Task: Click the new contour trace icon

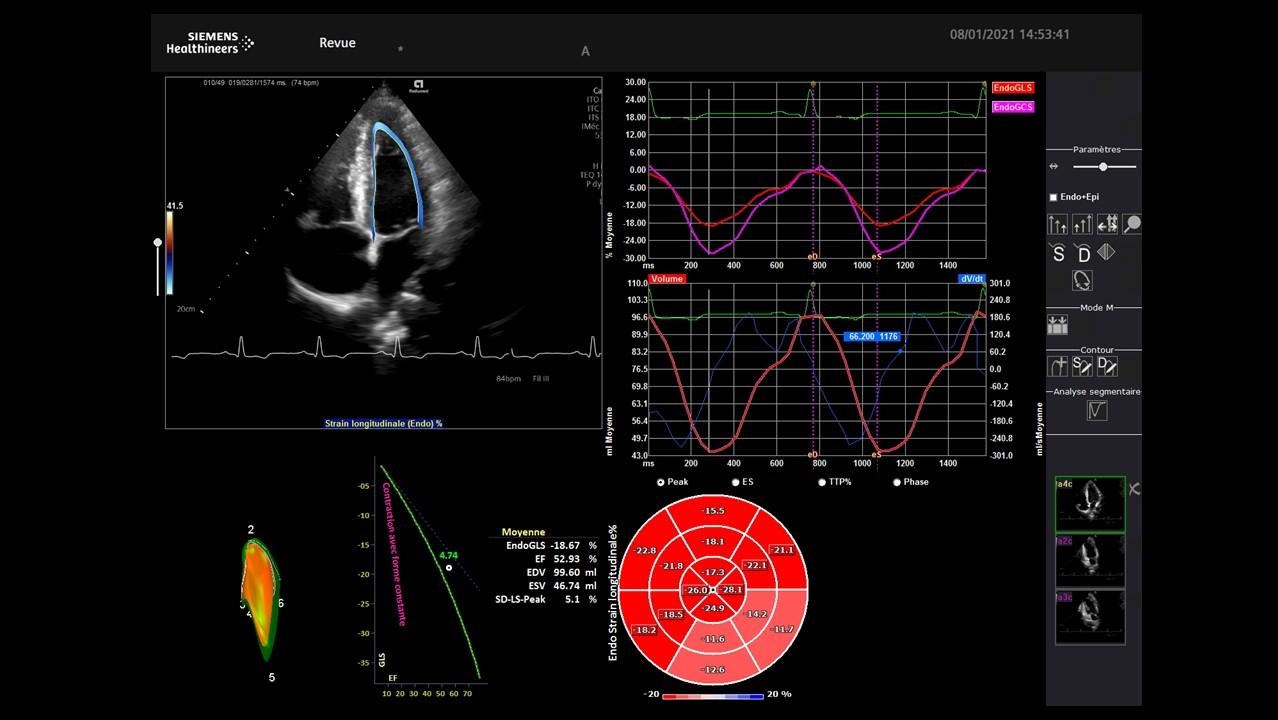Action: (1057, 366)
